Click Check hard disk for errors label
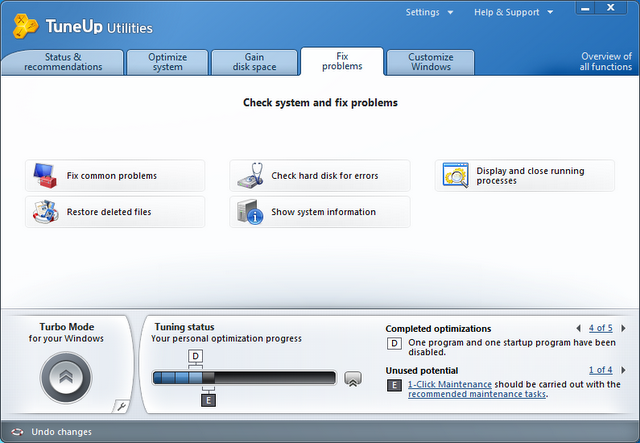The width and height of the screenshot is (640, 443). point(325,176)
